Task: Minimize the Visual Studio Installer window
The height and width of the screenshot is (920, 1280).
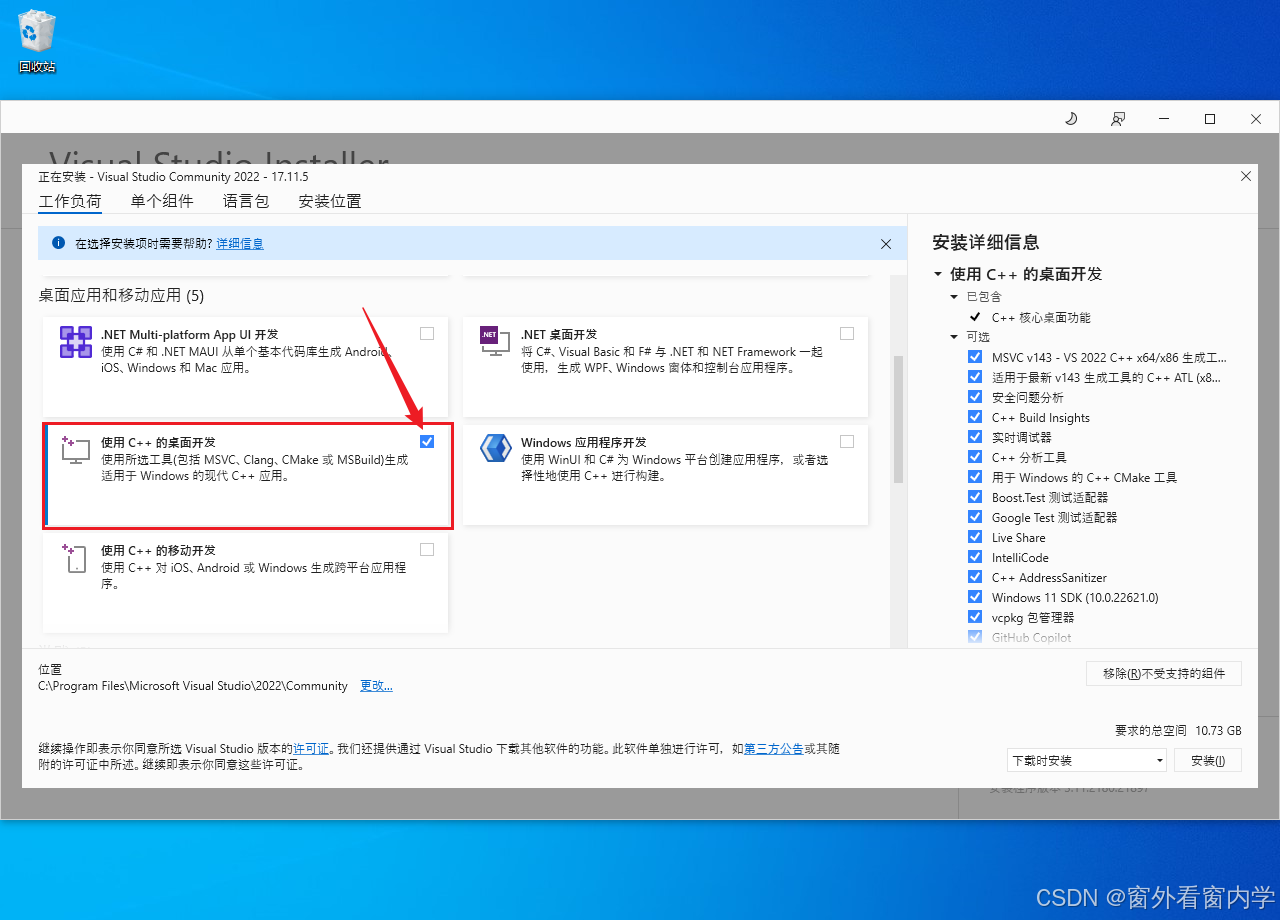Action: pos(1164,119)
